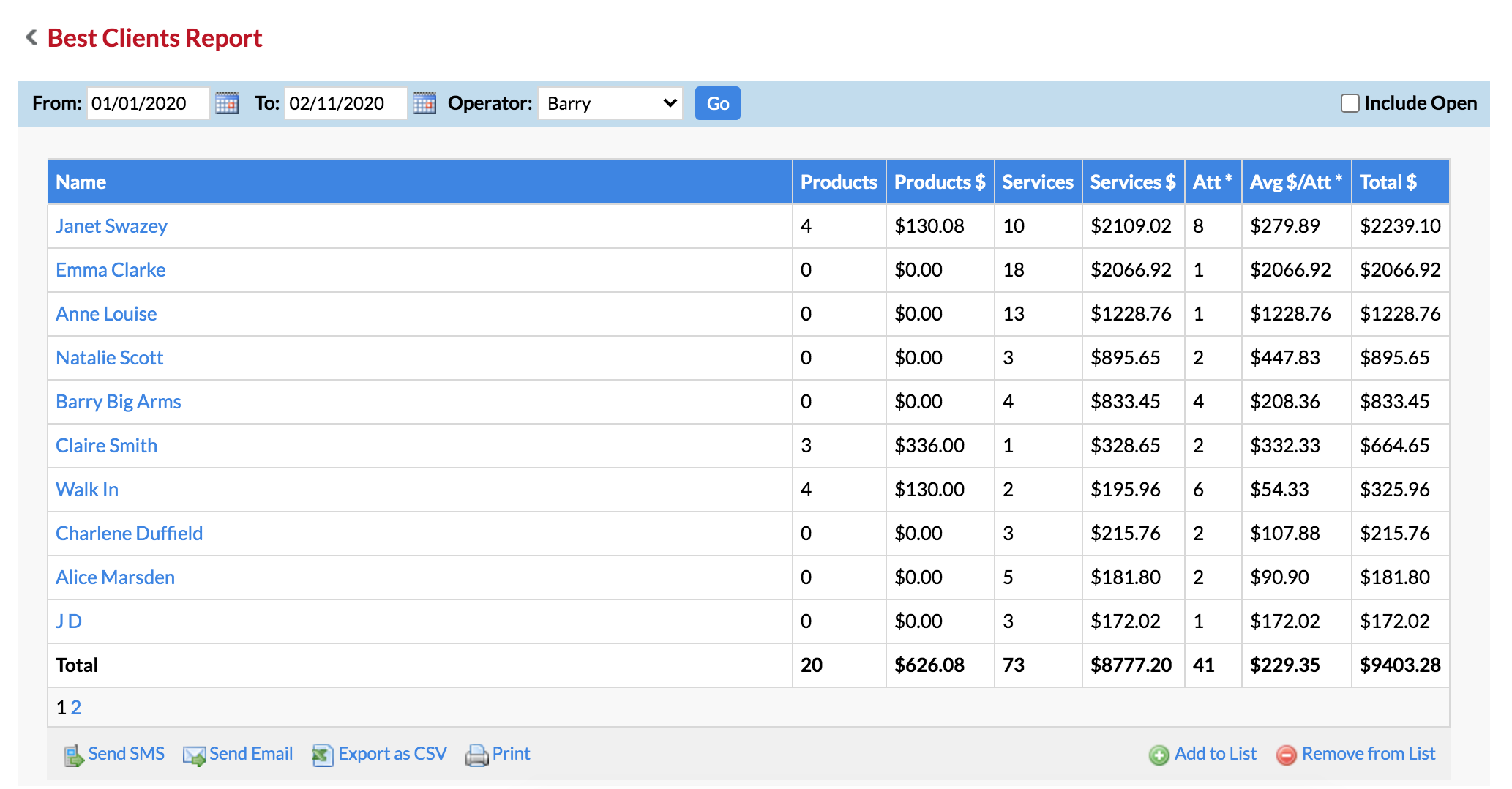Sort by the Avg $/Att * header
The width and height of the screenshot is (1512, 789).
[x=1296, y=182]
